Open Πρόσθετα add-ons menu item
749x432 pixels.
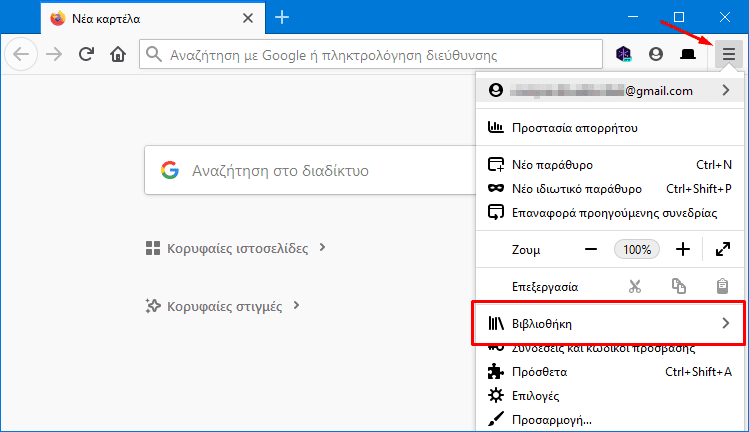click(610, 372)
